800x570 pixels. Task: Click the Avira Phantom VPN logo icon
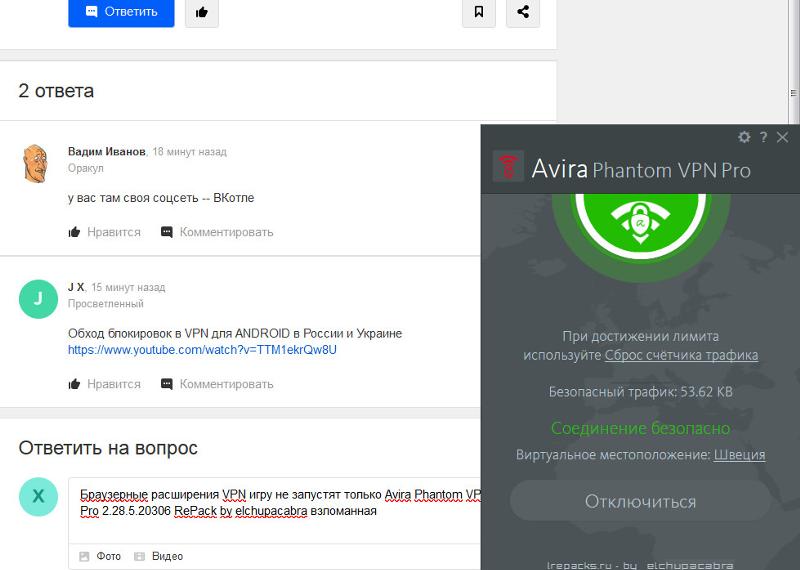click(x=508, y=166)
